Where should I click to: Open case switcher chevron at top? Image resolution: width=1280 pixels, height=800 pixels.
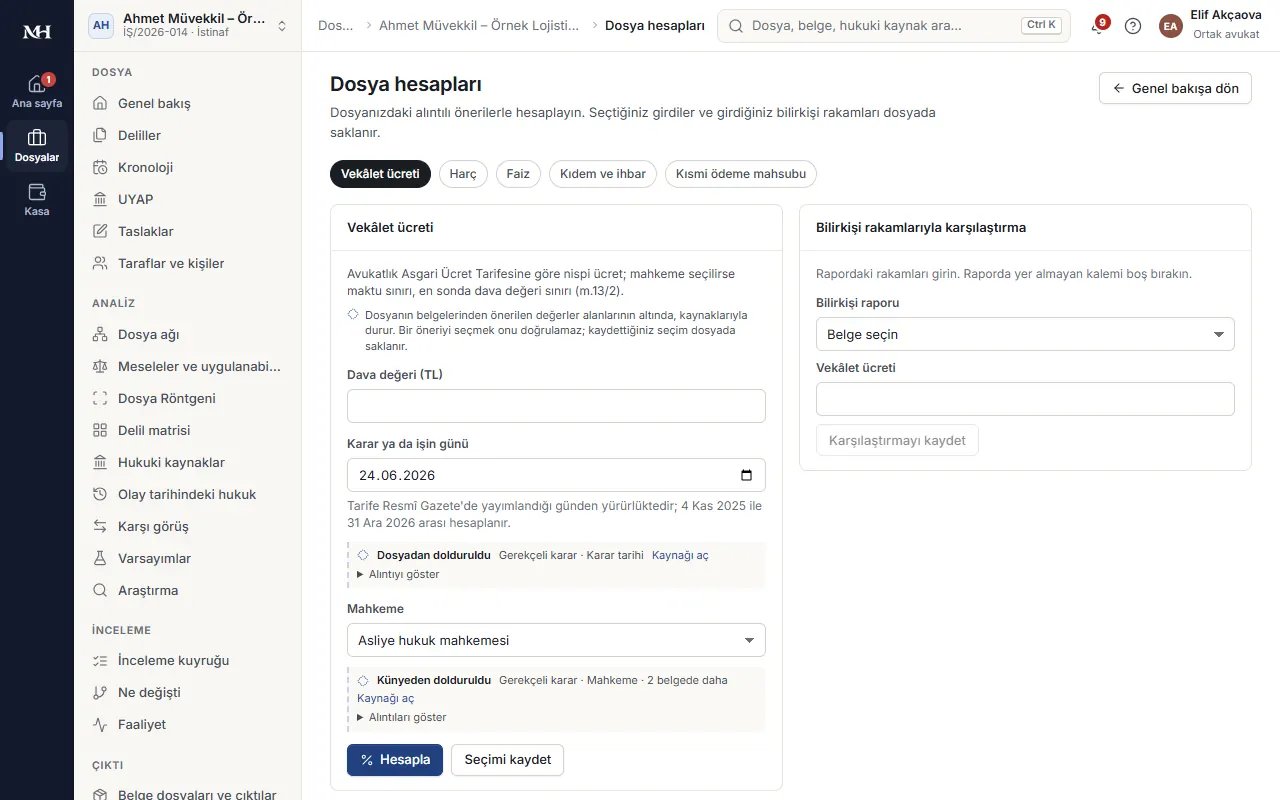click(x=282, y=26)
